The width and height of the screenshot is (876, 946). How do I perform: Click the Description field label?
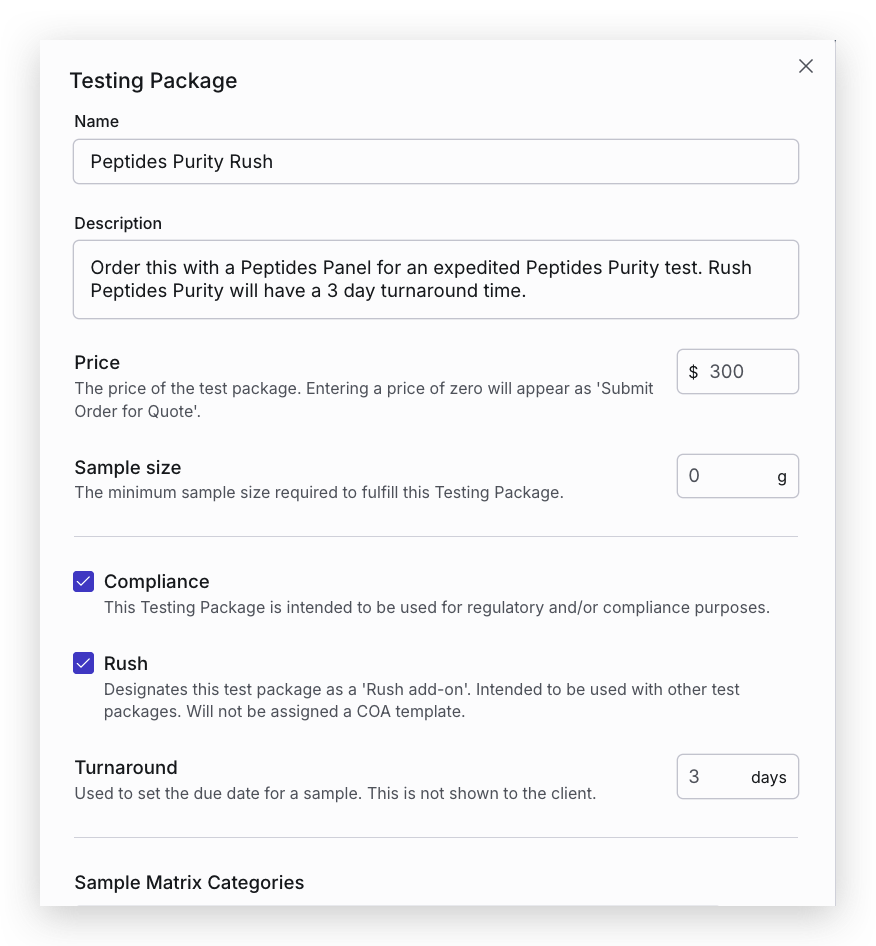pos(118,223)
